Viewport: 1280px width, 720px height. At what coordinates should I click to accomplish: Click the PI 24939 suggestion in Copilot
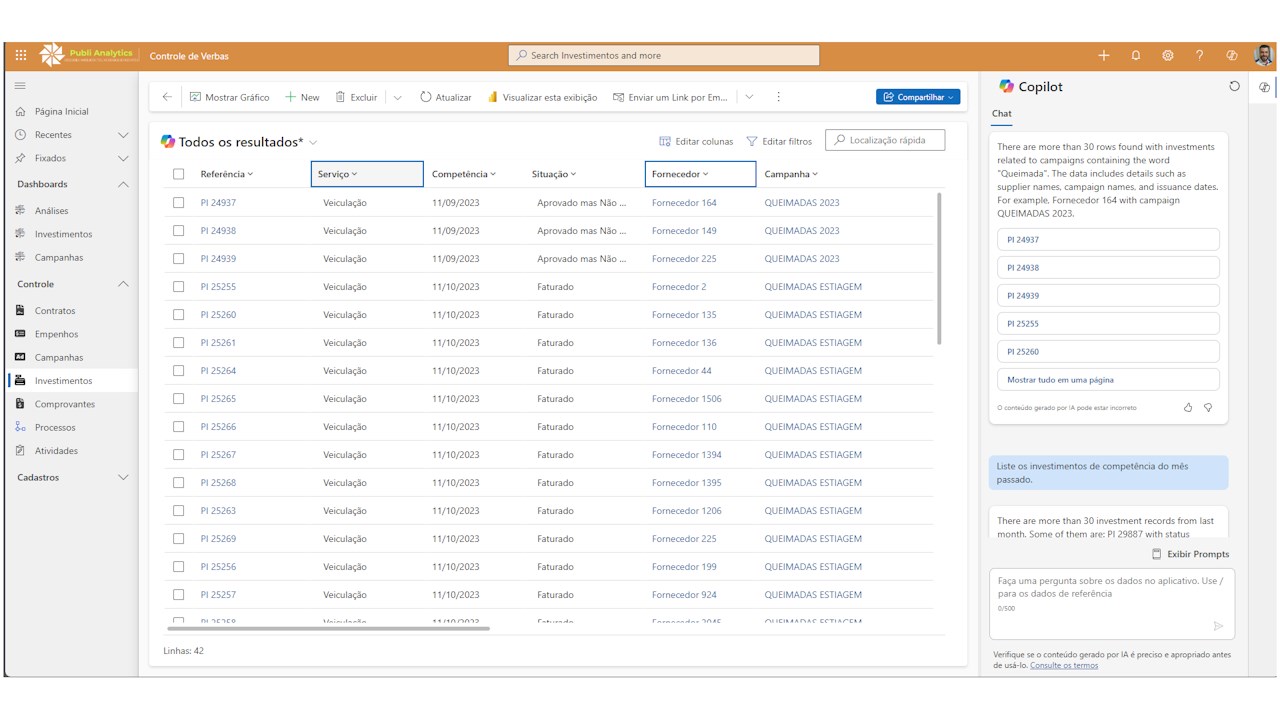tap(1108, 296)
